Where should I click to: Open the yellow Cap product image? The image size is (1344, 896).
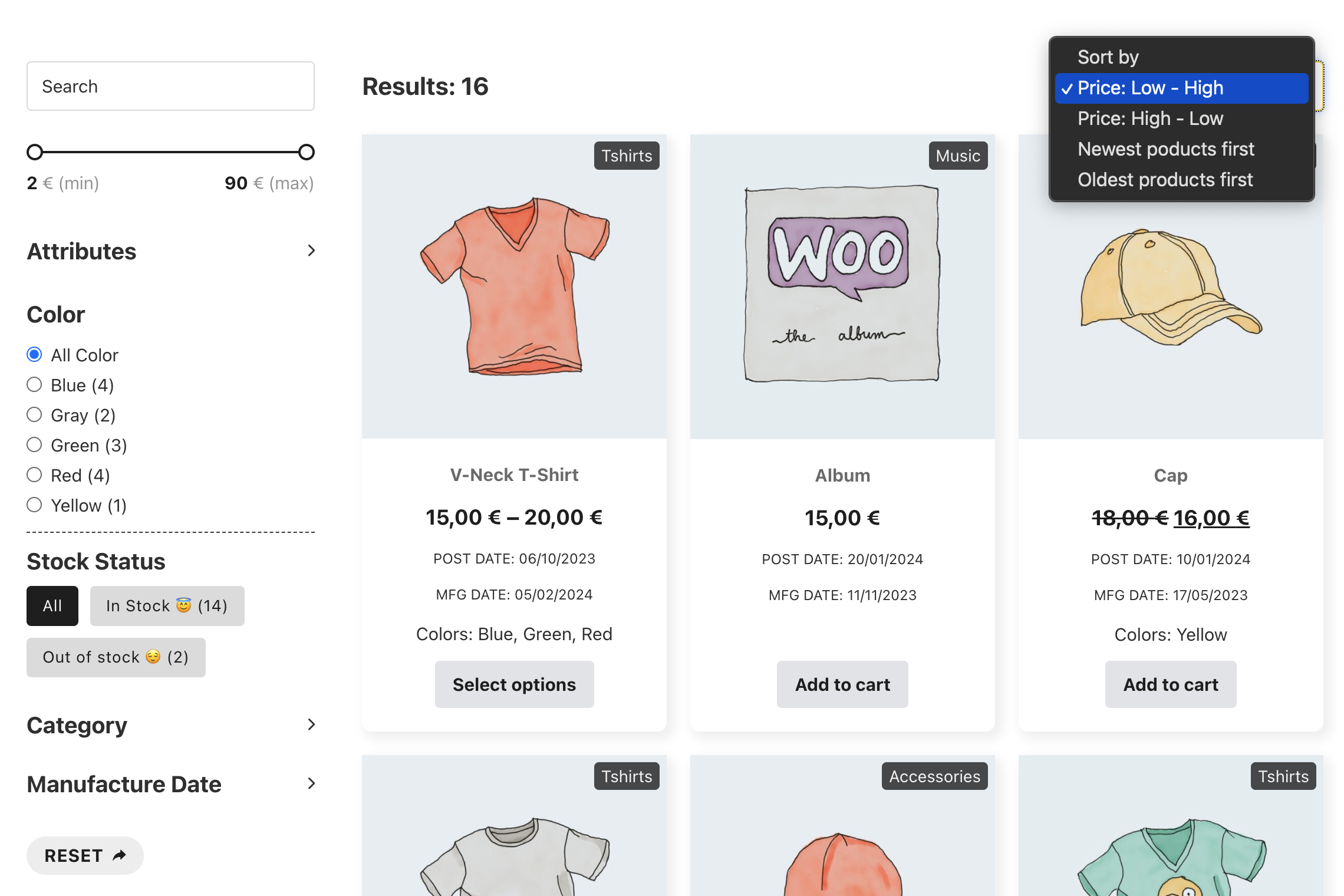pyautogui.click(x=1171, y=286)
